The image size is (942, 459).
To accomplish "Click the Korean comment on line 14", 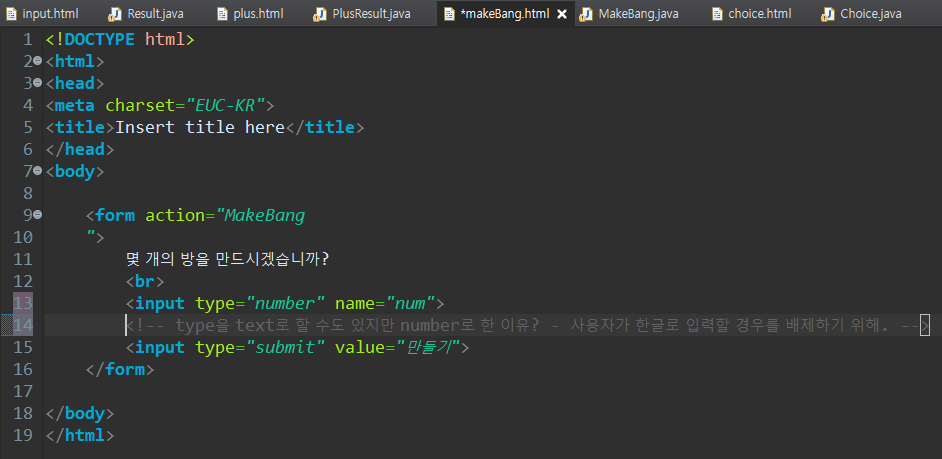I will coord(527,325).
